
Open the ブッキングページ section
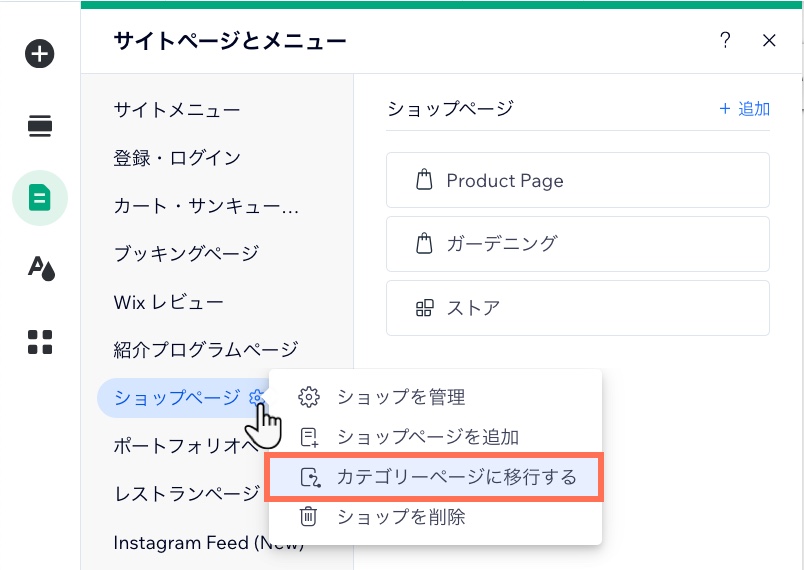[186, 254]
